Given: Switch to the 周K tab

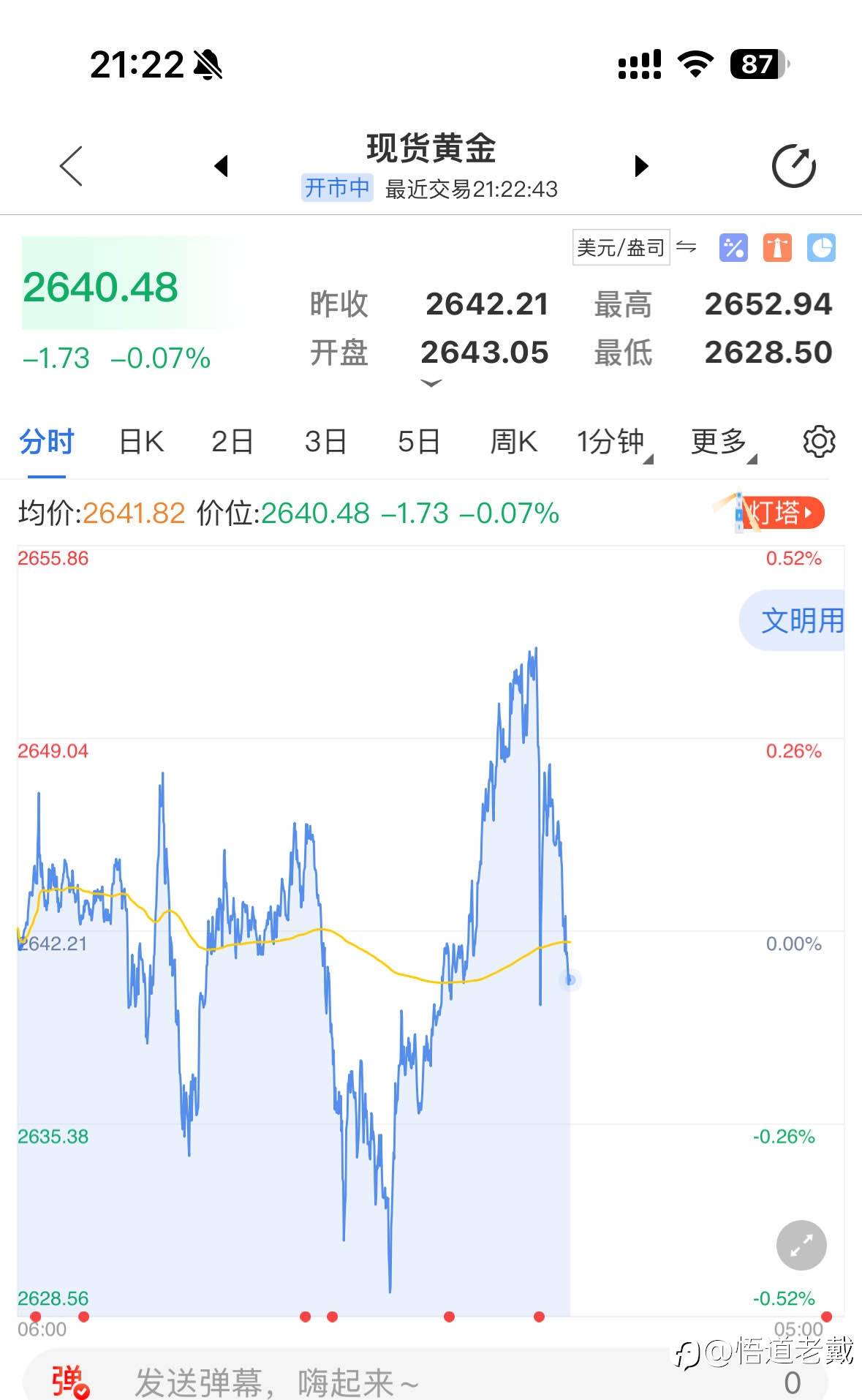Looking at the screenshot, I should point(513,442).
